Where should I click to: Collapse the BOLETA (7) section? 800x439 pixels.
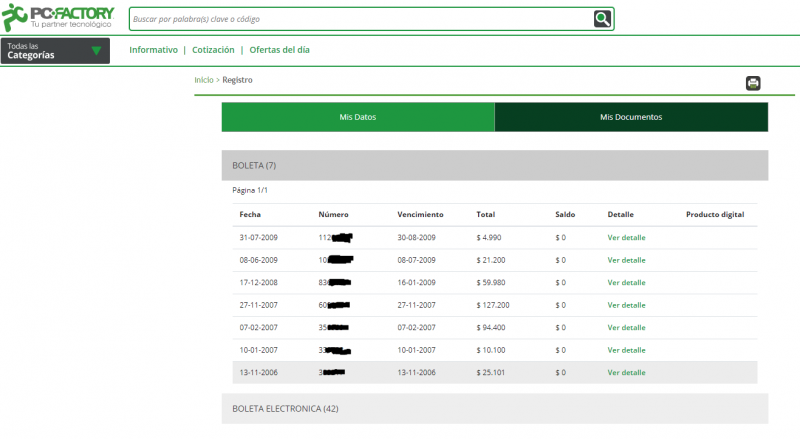(x=494, y=165)
